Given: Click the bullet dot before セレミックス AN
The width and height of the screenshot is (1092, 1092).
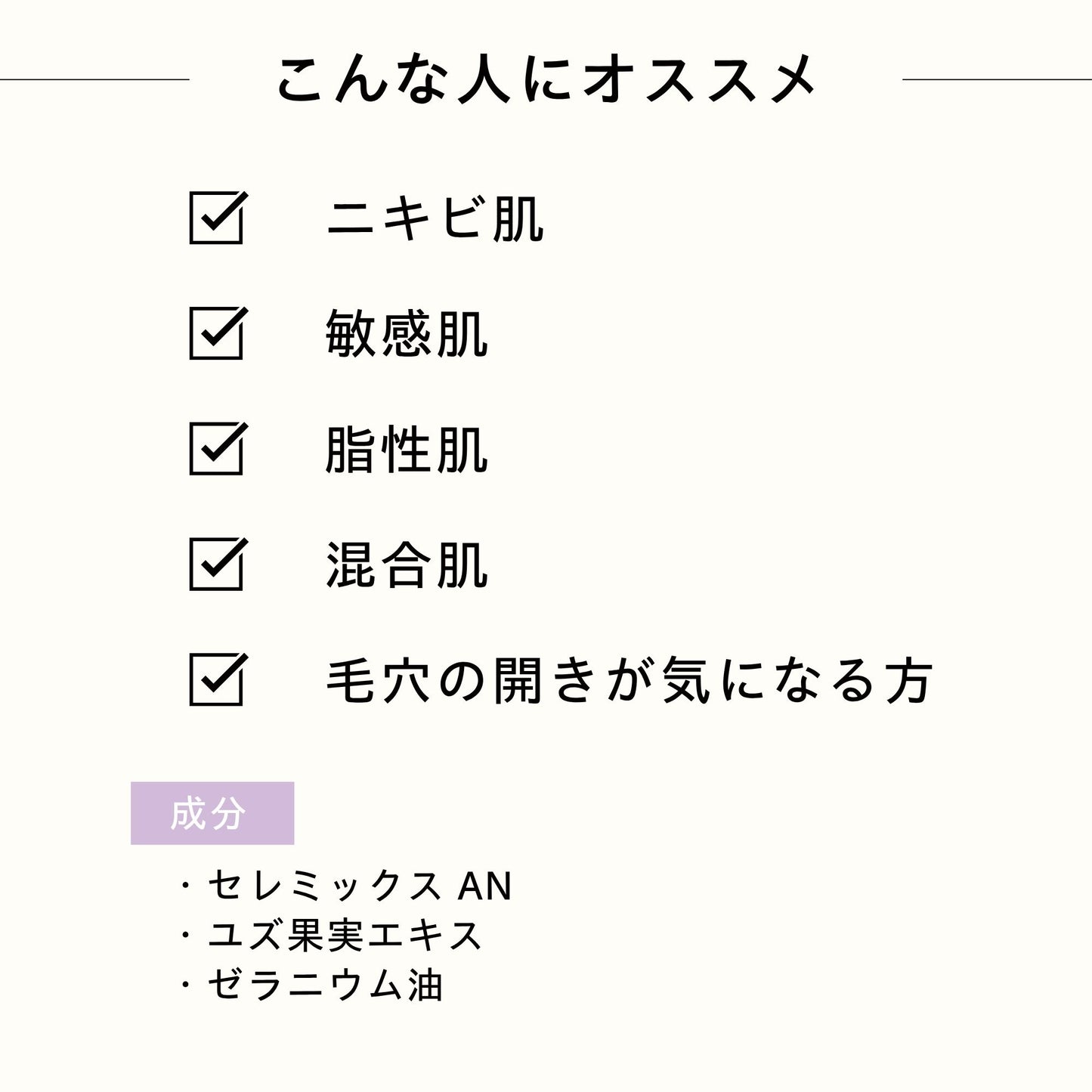Looking at the screenshot, I should tap(185, 886).
